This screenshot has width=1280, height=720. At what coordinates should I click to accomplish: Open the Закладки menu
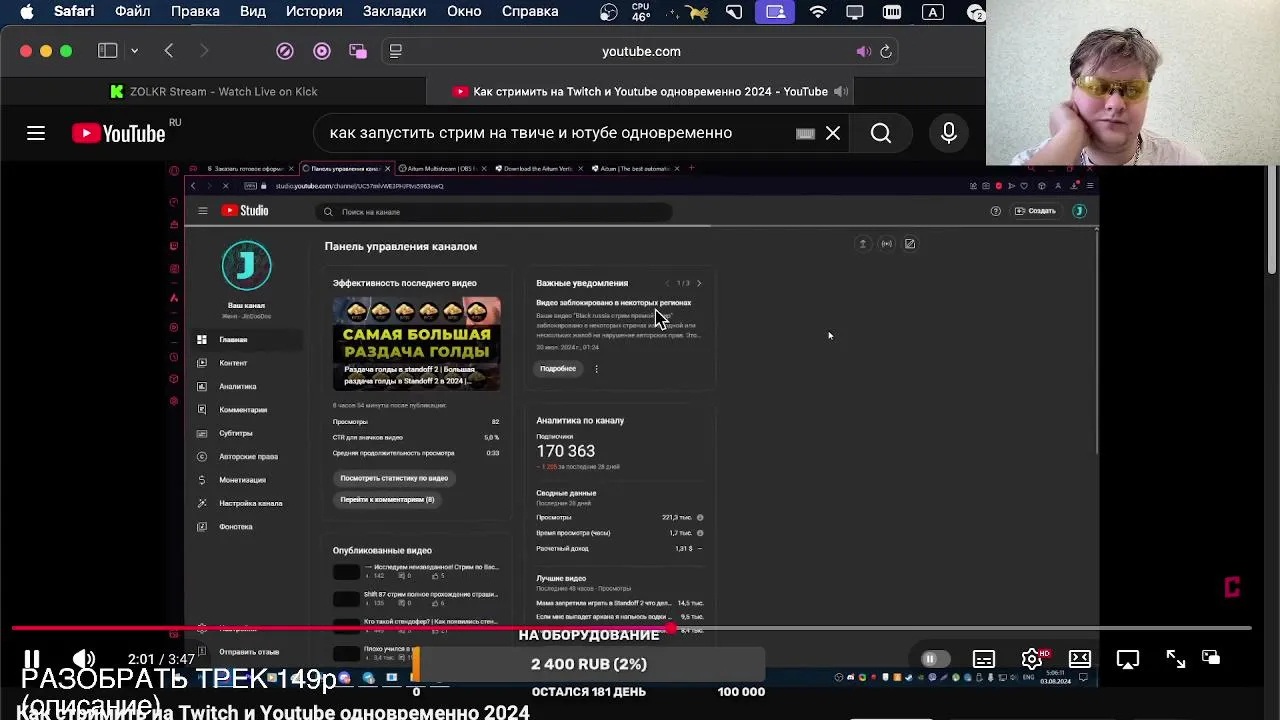[394, 12]
